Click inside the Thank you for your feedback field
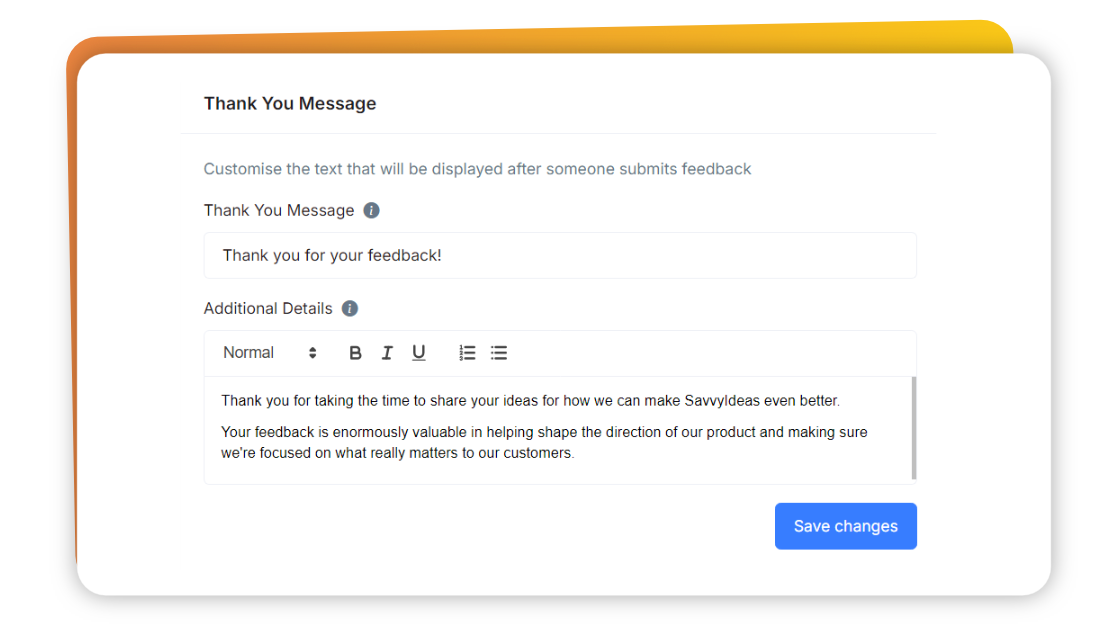1120x630 pixels. (560, 255)
